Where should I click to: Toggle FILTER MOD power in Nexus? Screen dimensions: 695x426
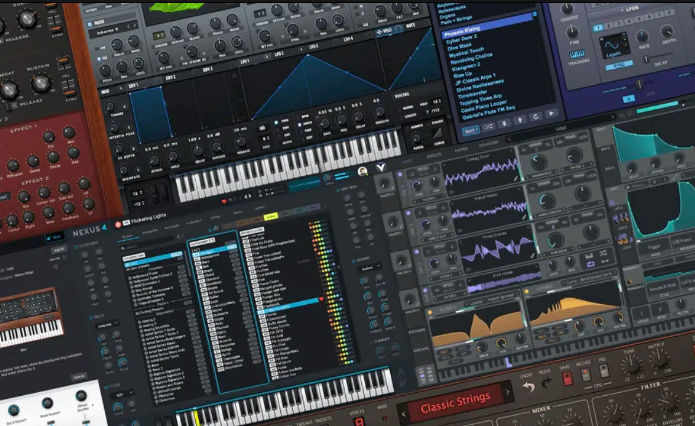pyautogui.click(x=76, y=247)
